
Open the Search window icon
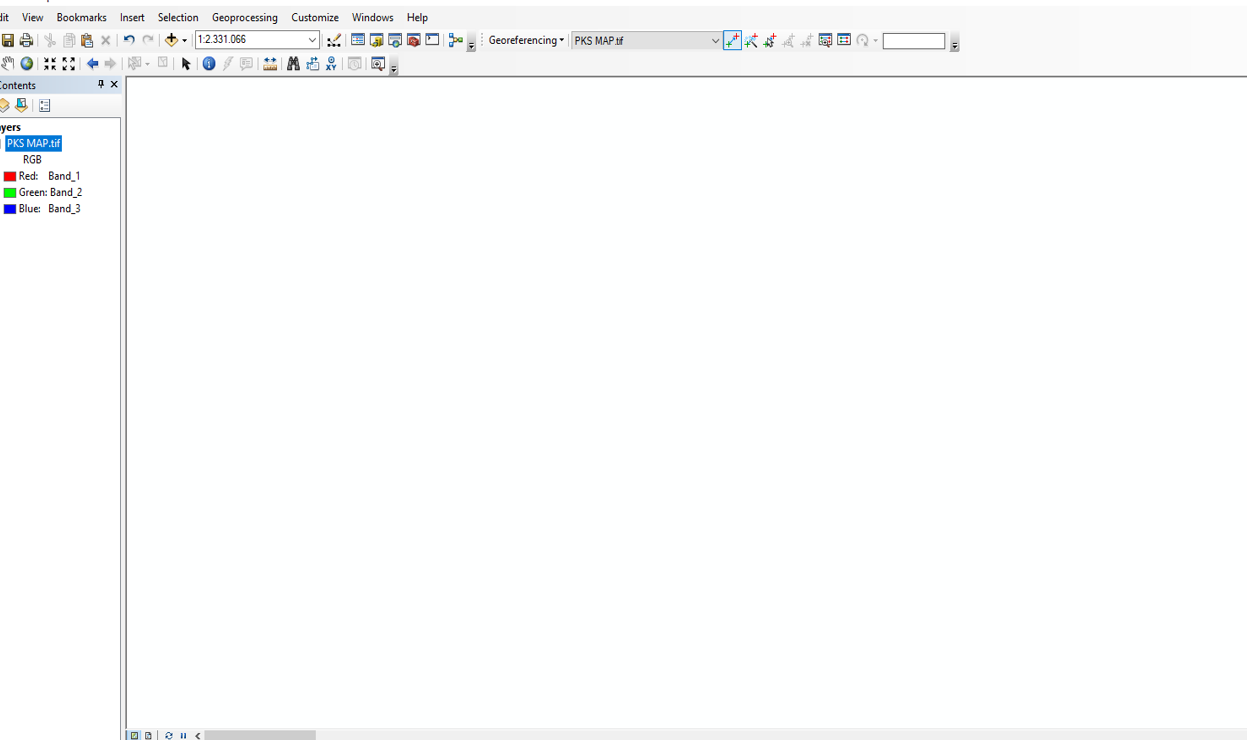click(x=395, y=41)
